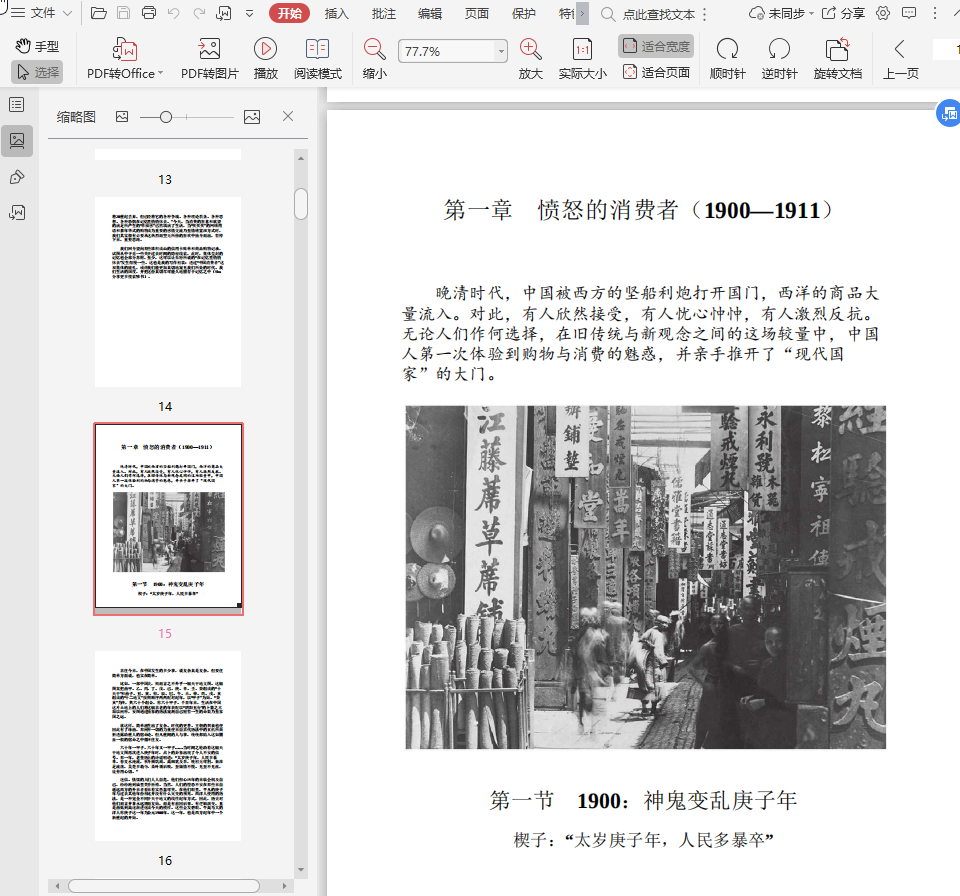This screenshot has width=960, height=896.
Task: Rotate page counterclockwise with 逆时针 icon
Action: click(x=779, y=50)
